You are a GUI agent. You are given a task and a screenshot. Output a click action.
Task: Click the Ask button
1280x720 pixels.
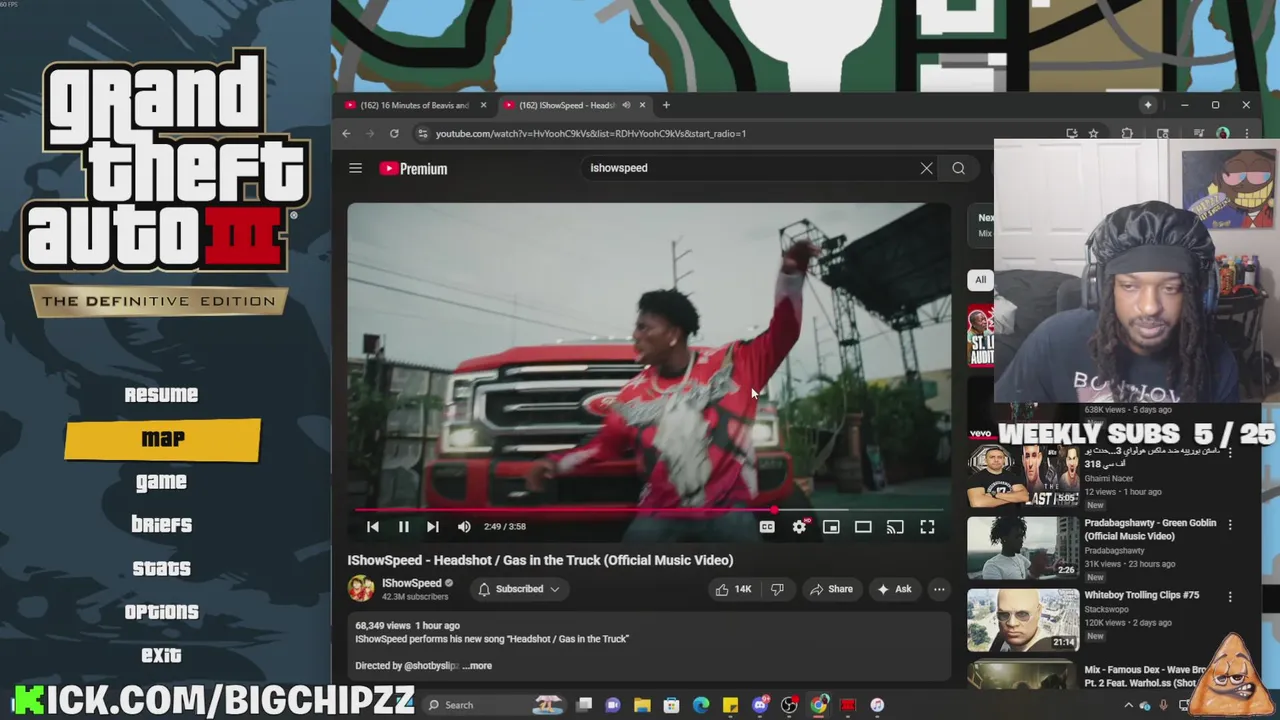point(894,589)
